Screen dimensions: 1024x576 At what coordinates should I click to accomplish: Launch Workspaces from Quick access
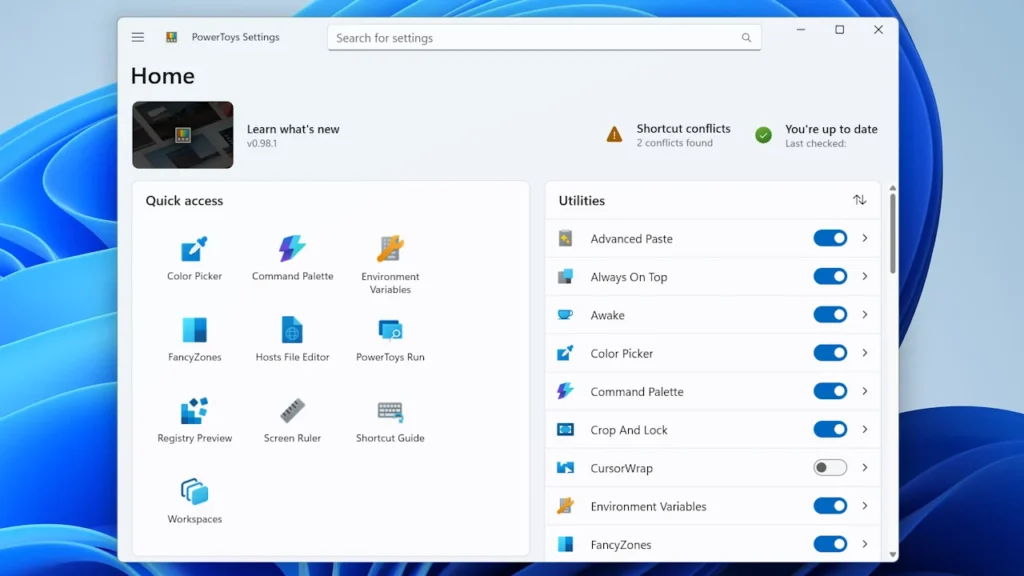[x=194, y=502]
